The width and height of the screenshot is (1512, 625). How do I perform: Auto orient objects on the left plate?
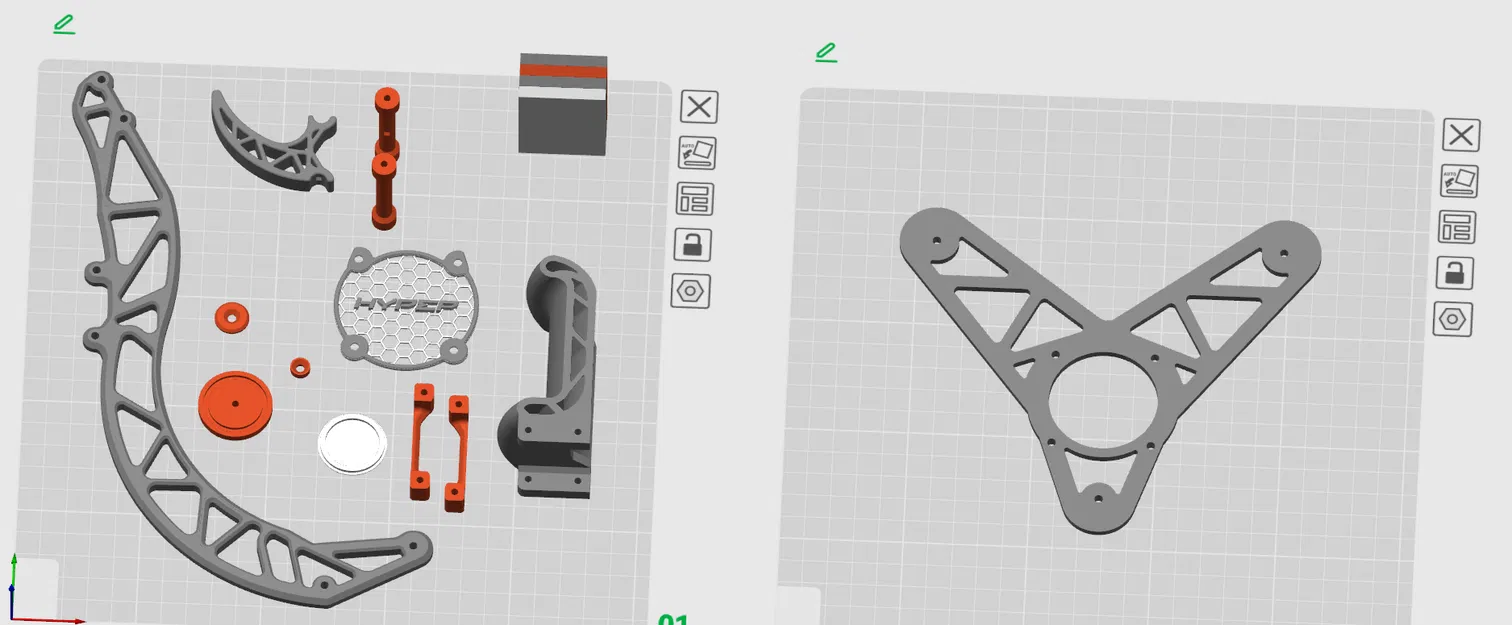pyautogui.click(x=697, y=153)
